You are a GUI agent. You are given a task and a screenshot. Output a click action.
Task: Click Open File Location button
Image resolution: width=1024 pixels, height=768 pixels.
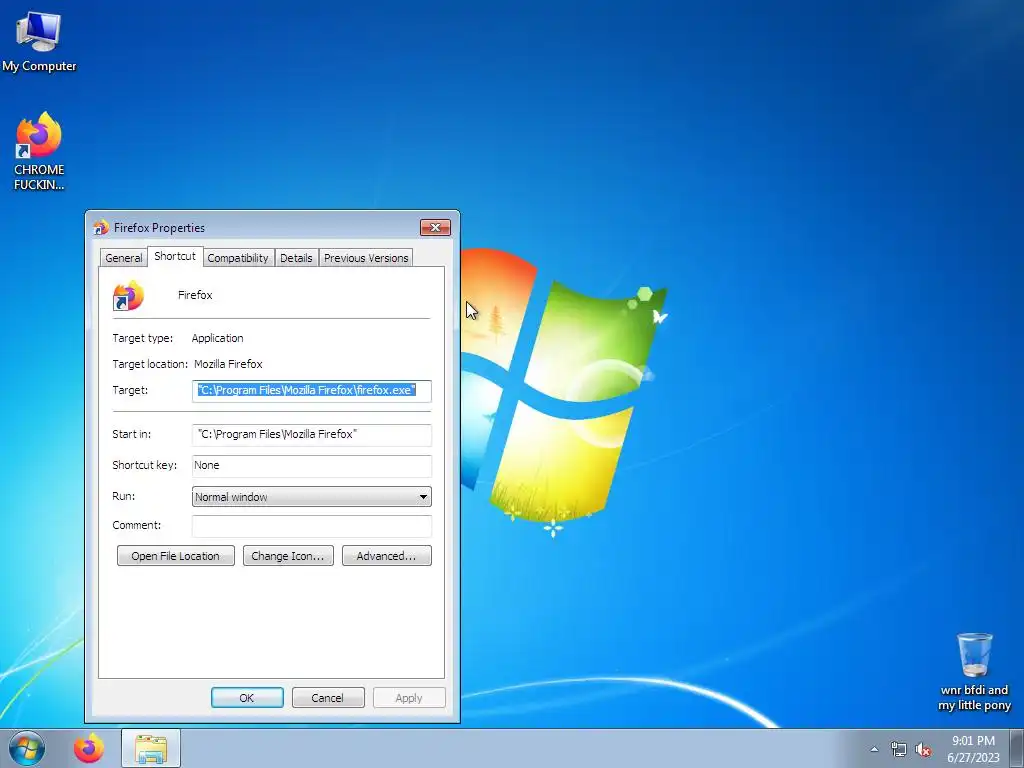click(x=176, y=556)
